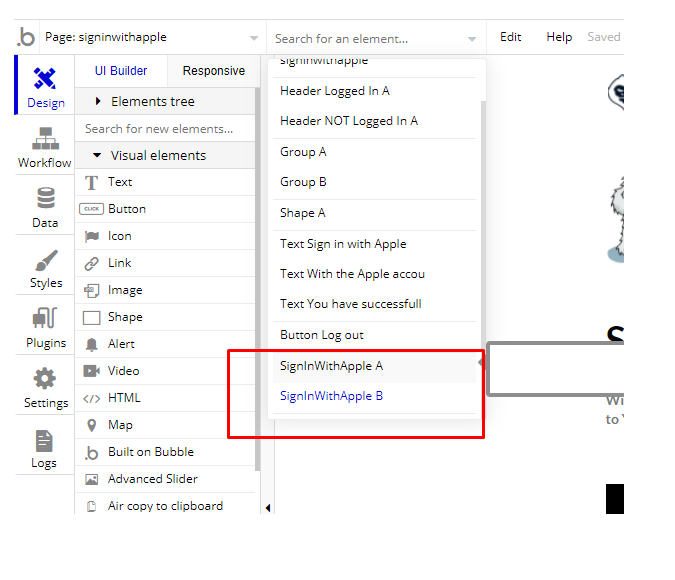Select the Built on Bubble icon
Image resolution: width=675 pixels, height=580 pixels.
[92, 453]
